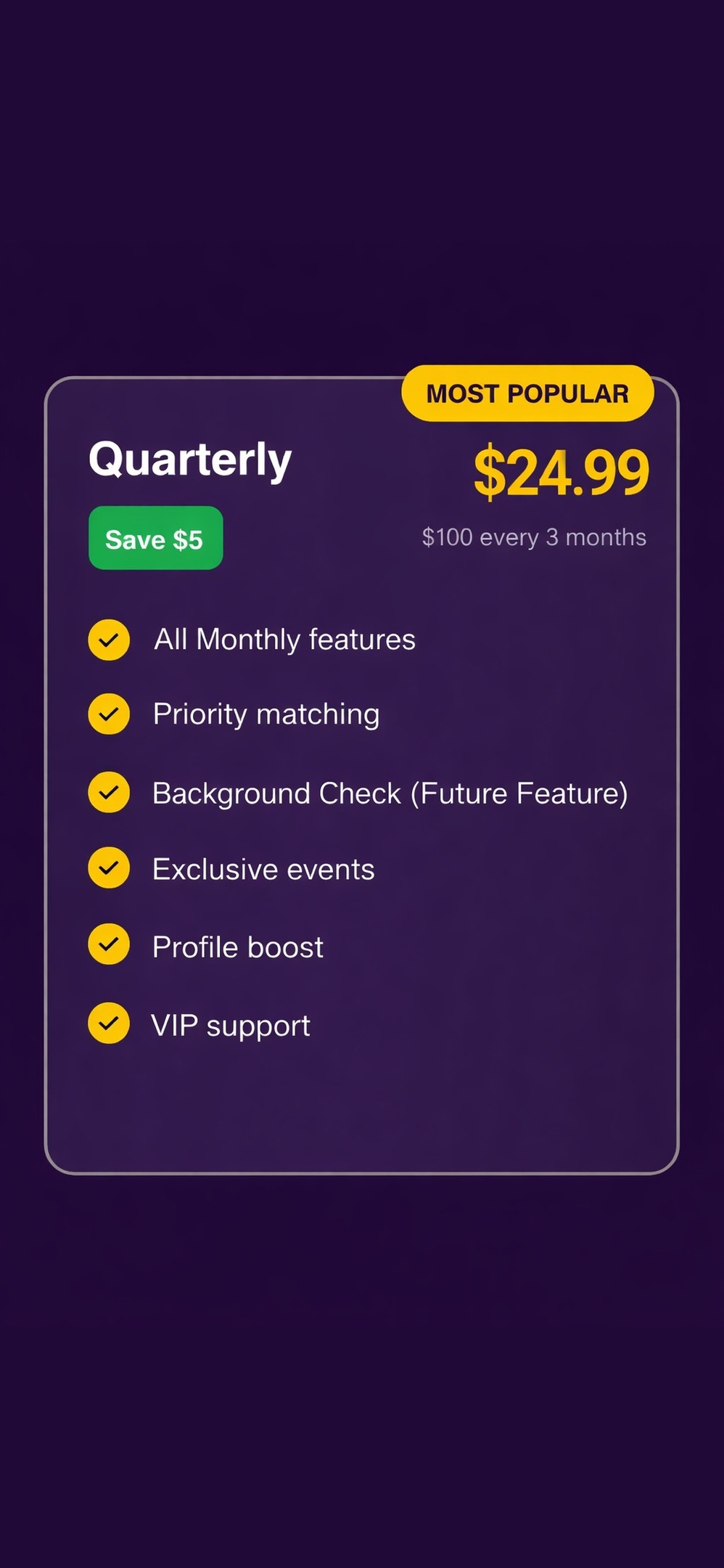Tap the VIP support label
Screen dimensions: 724x1568
coord(231,1026)
